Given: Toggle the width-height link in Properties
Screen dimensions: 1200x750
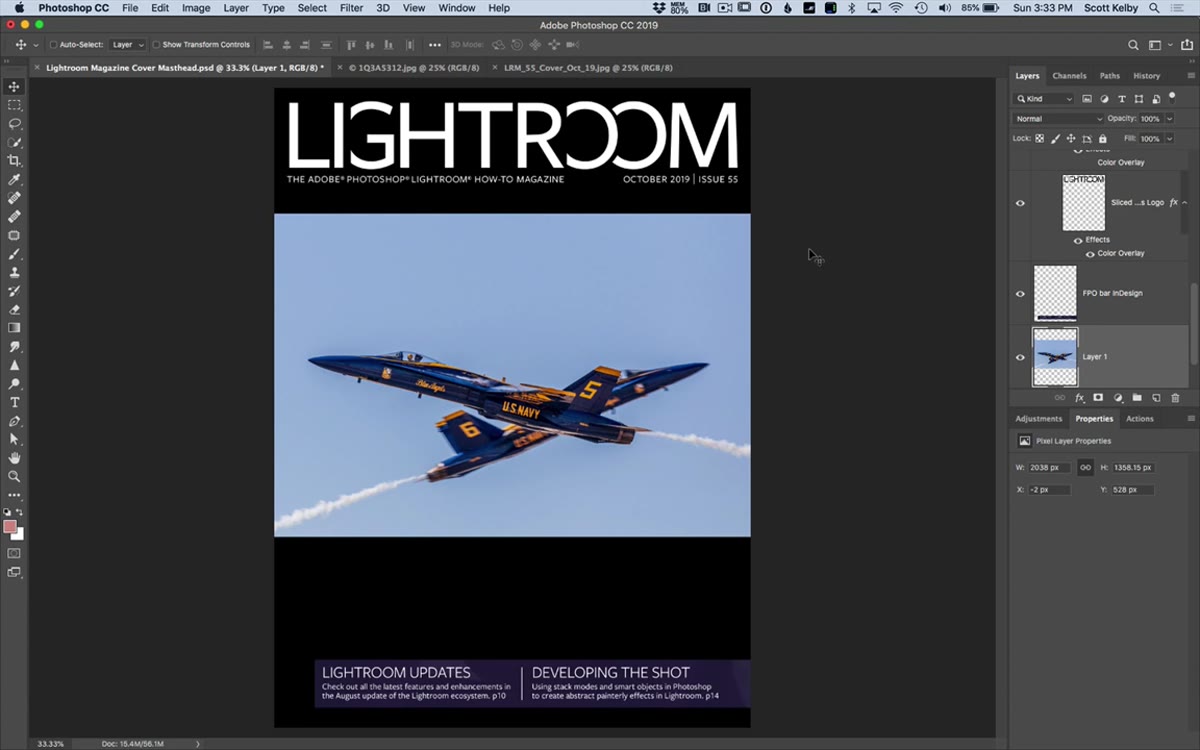Looking at the screenshot, I should [1085, 467].
